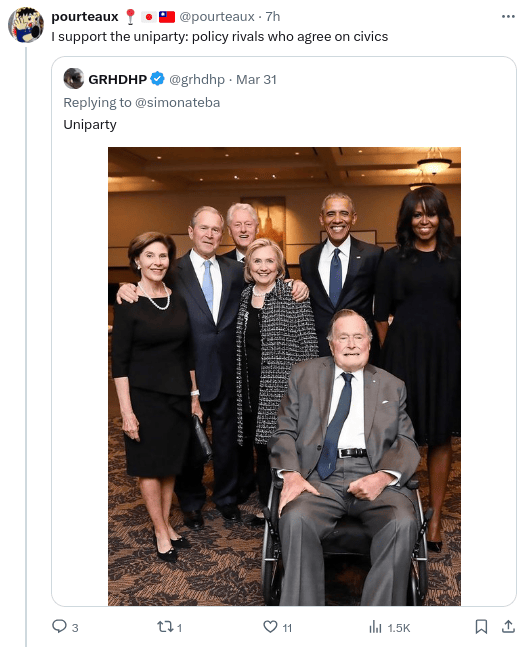528x647 pixels.
Task: Open GRHDHP display name in quoted tweet
Action: [x=118, y=79]
